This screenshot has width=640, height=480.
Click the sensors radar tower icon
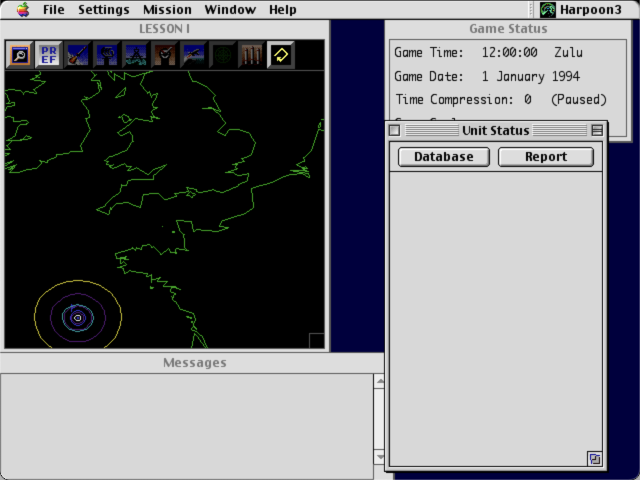[107, 55]
